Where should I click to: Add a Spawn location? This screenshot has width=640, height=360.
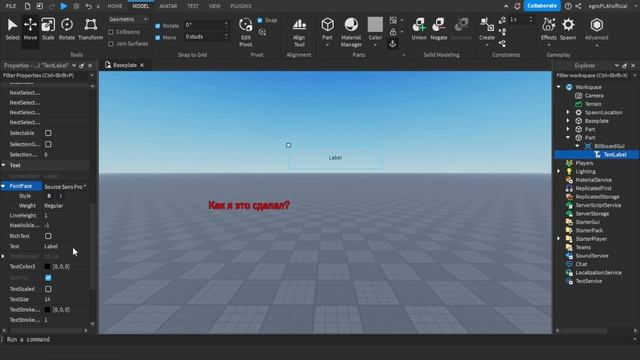(x=568, y=29)
